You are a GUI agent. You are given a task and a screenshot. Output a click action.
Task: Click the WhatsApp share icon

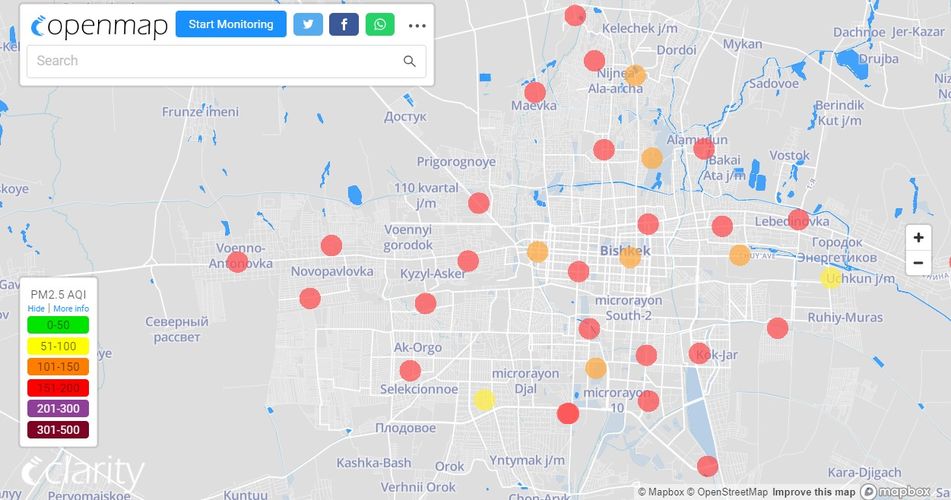[x=380, y=25]
